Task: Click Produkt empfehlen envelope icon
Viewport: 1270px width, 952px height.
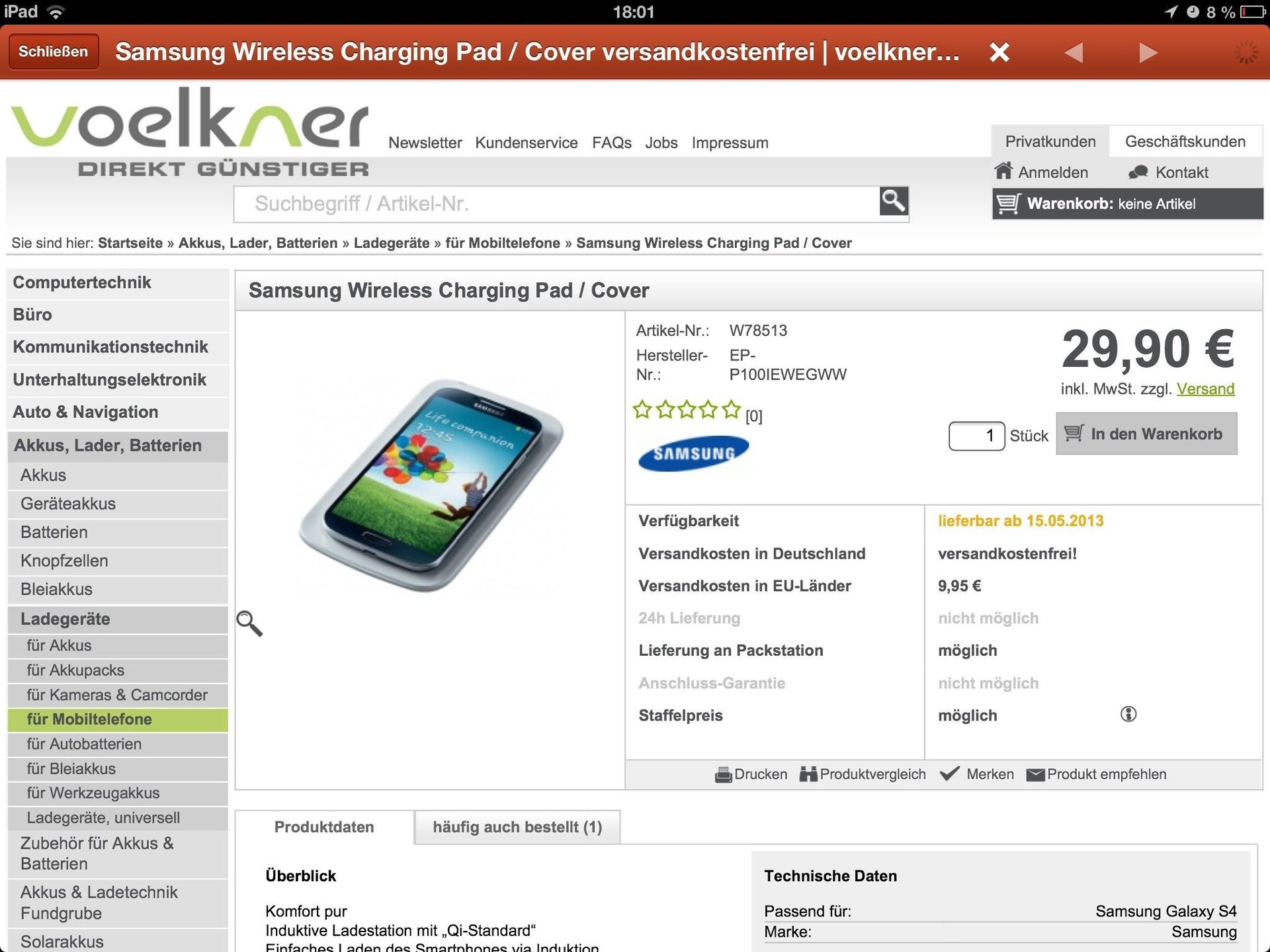Action: [1036, 775]
